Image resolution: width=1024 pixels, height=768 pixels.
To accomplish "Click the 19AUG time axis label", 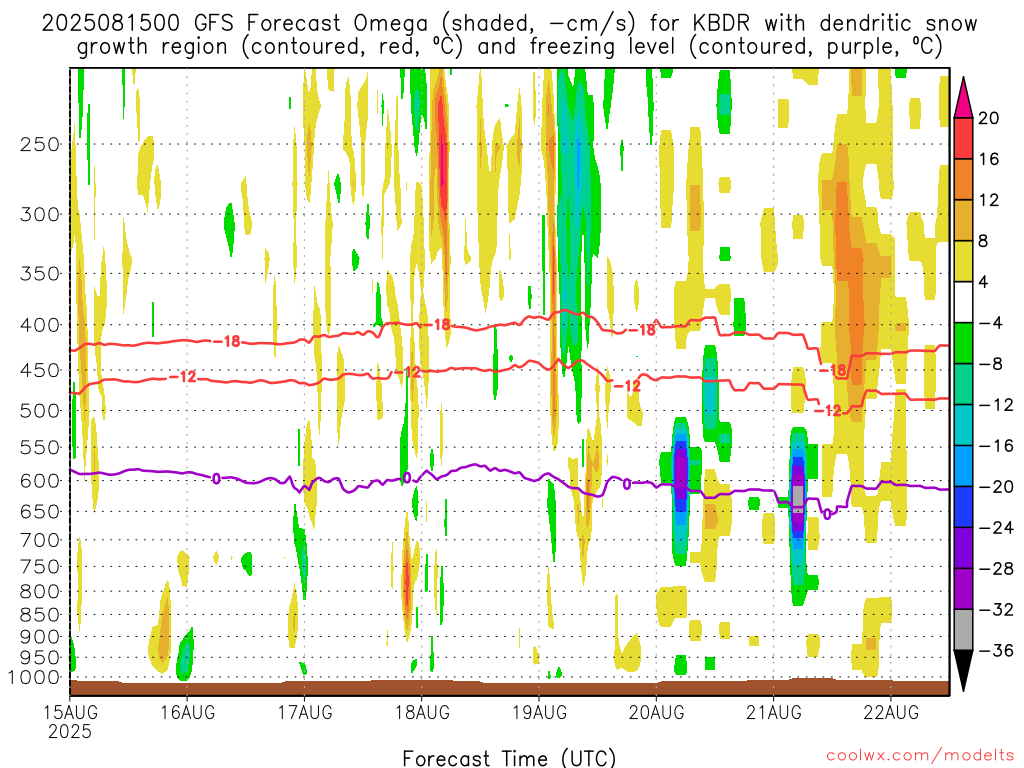I will (x=539, y=712).
